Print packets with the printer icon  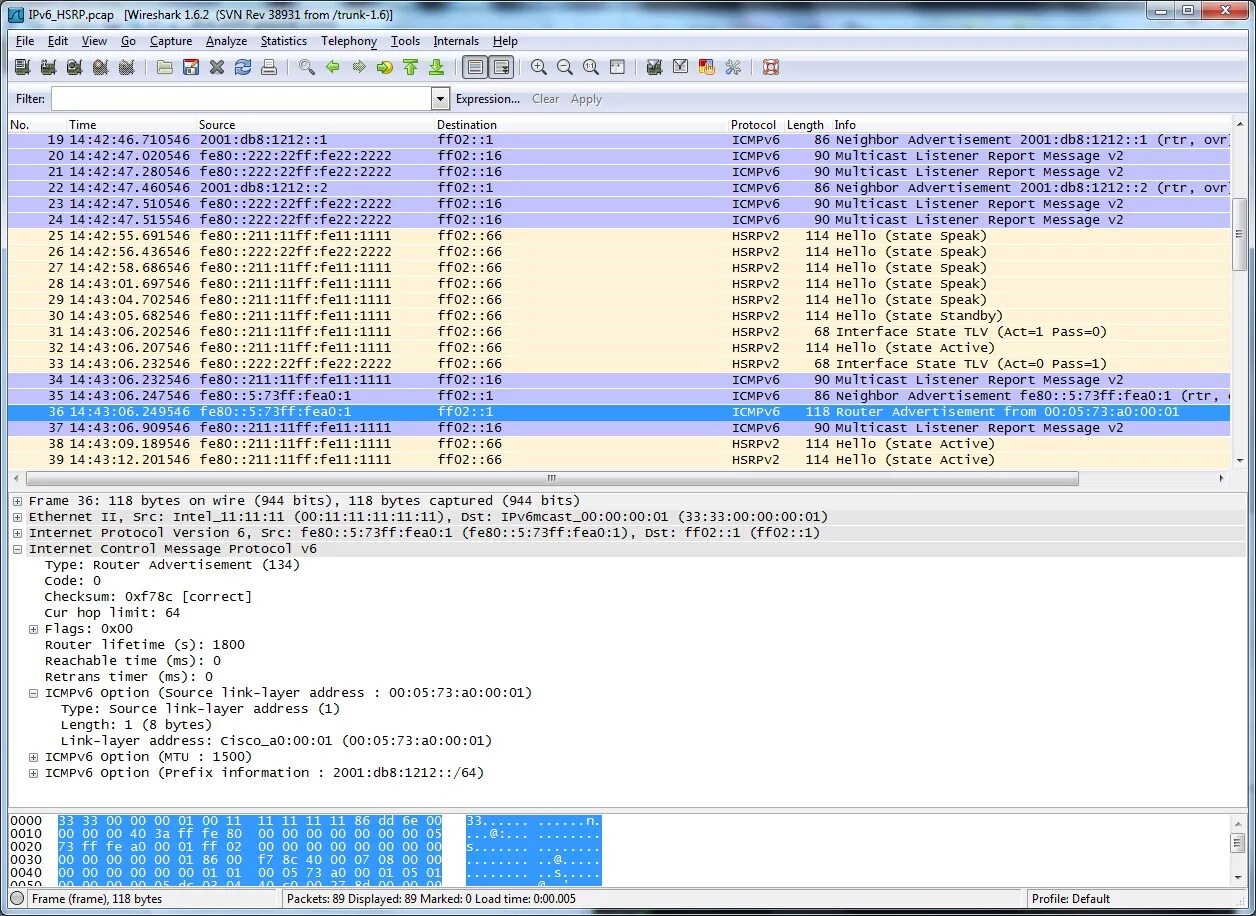(x=269, y=67)
